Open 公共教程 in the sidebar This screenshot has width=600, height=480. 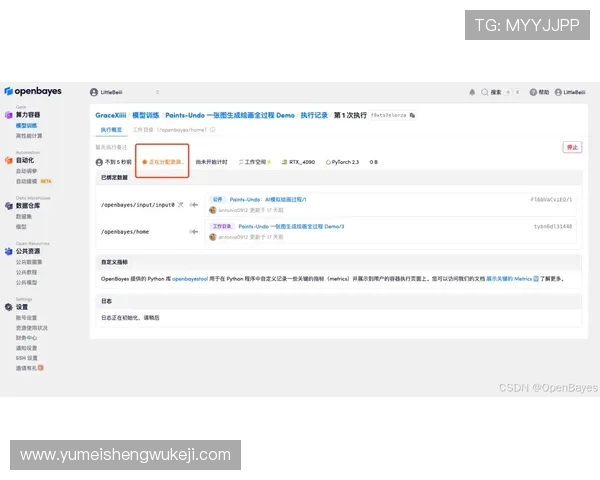tap(26, 273)
